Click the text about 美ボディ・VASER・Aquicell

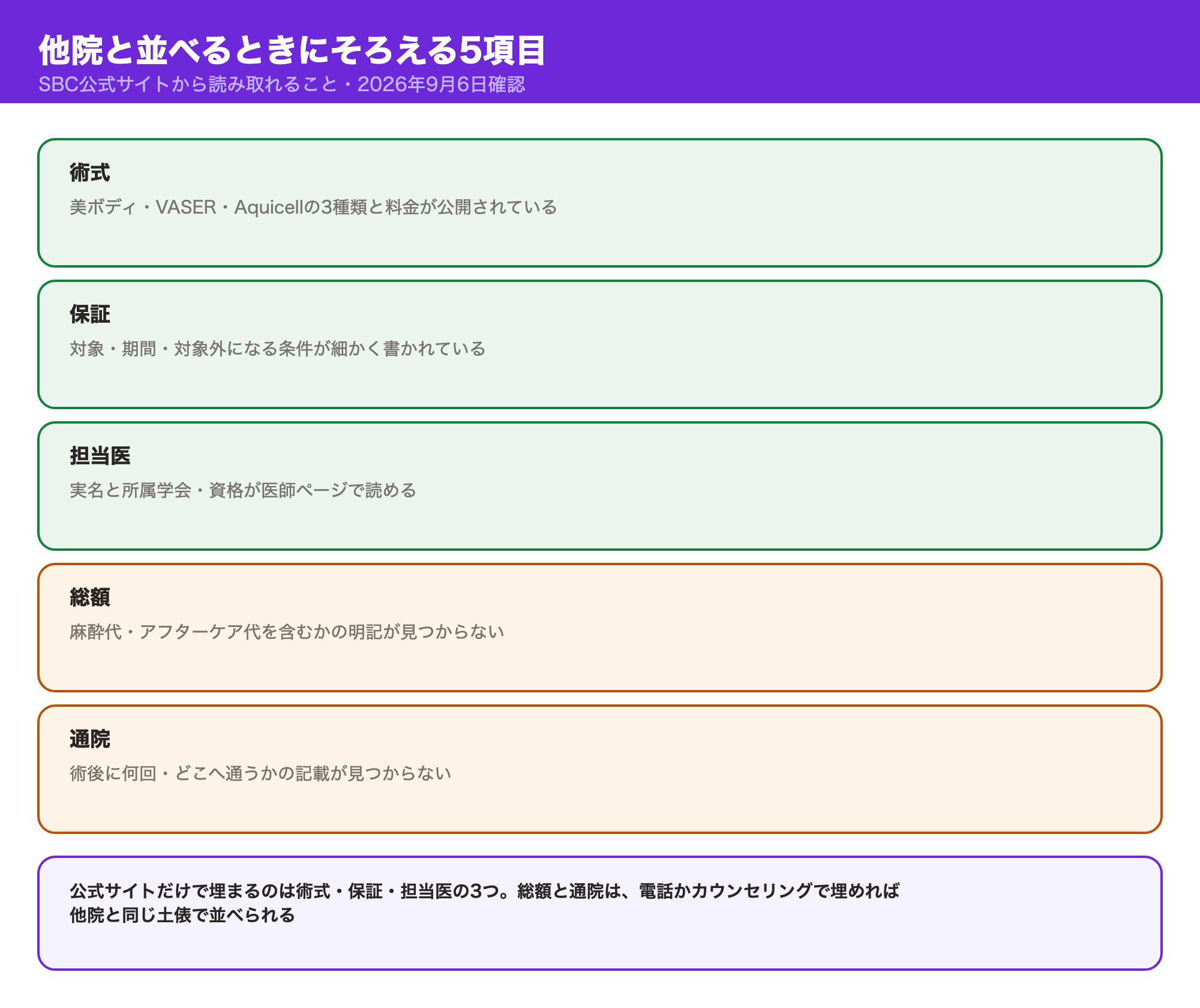coord(313,207)
